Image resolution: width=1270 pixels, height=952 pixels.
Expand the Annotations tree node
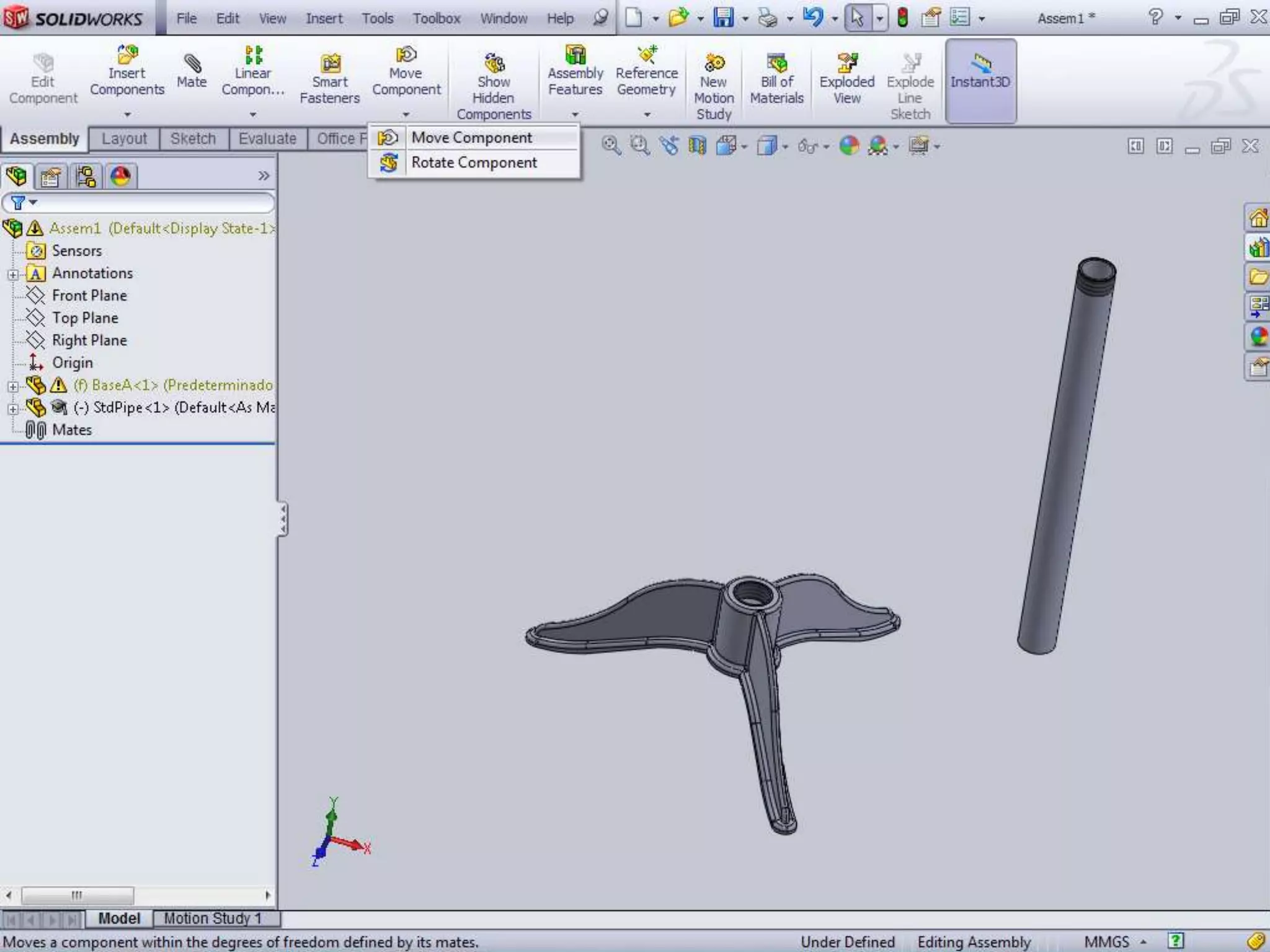click(x=13, y=275)
